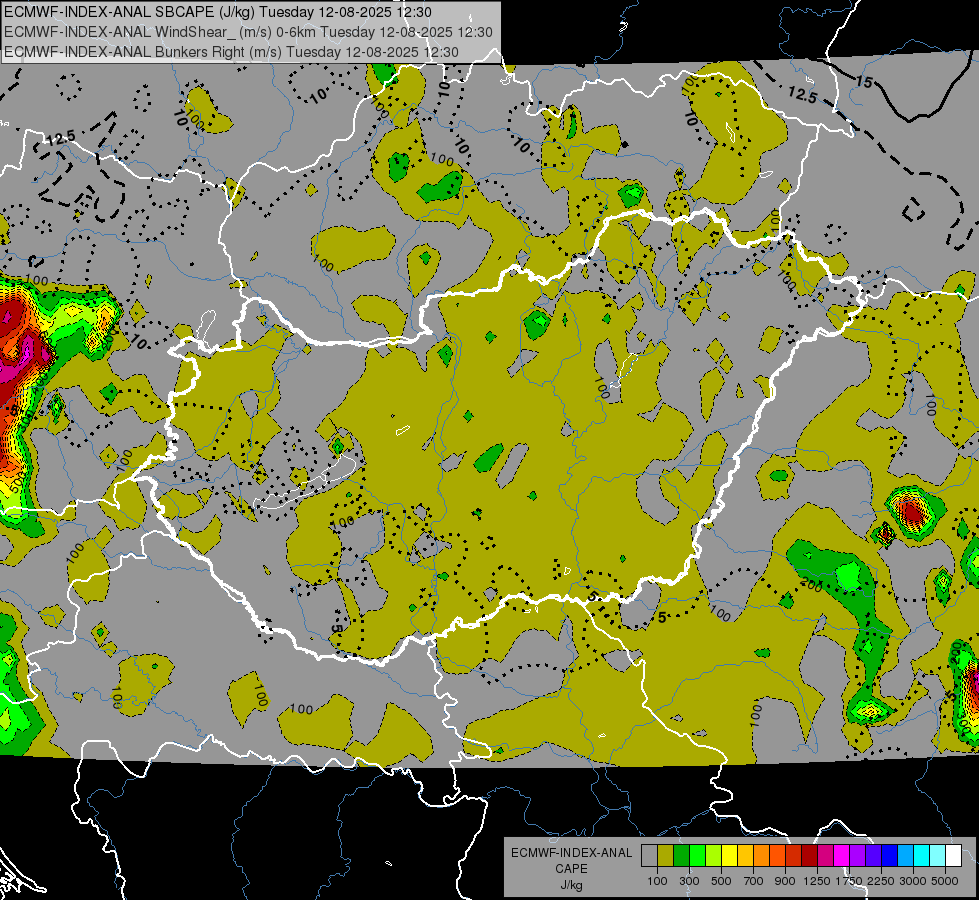Click the 700 legend scale label

click(x=753, y=881)
